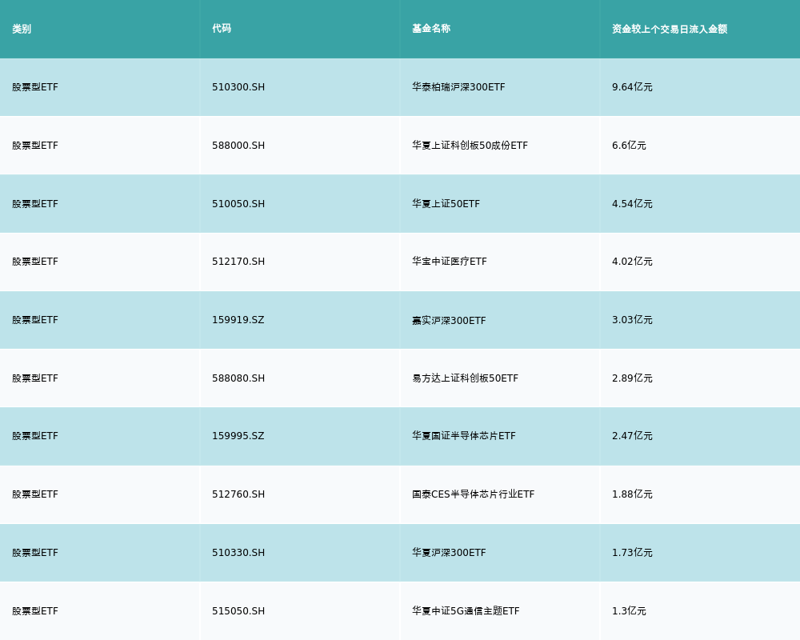Screen dimensions: 800x640
Task: Click the 基金名称 column header
Action: pyautogui.click(x=431, y=29)
